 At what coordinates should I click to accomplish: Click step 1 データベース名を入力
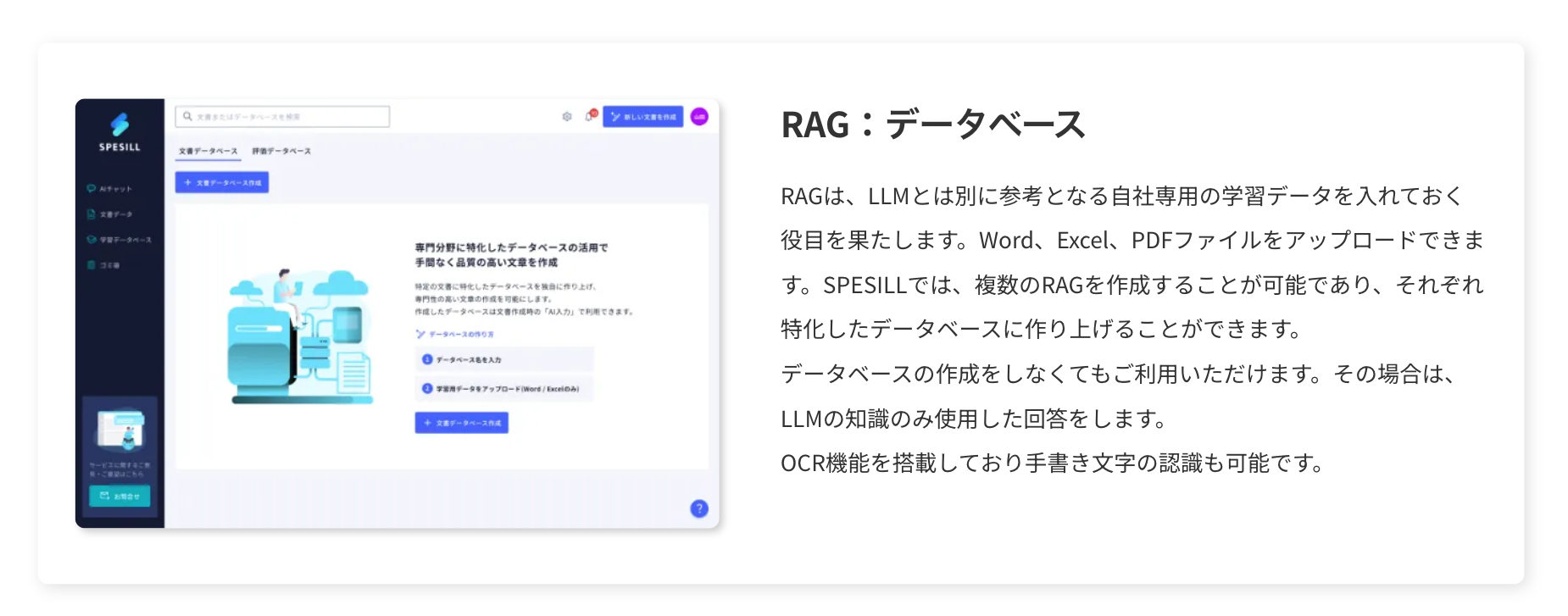[503, 359]
